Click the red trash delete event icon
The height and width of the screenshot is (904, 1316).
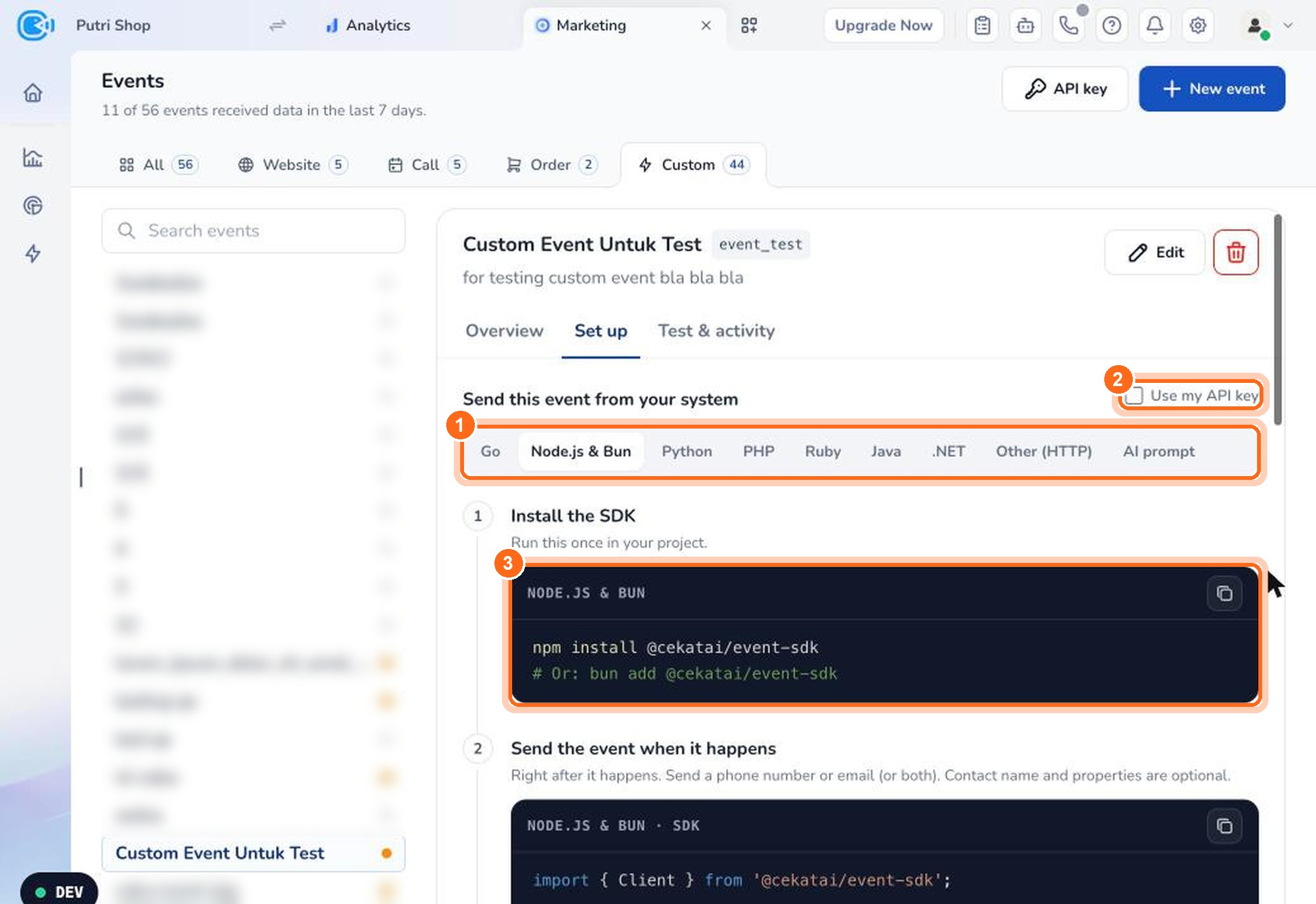[x=1235, y=252]
